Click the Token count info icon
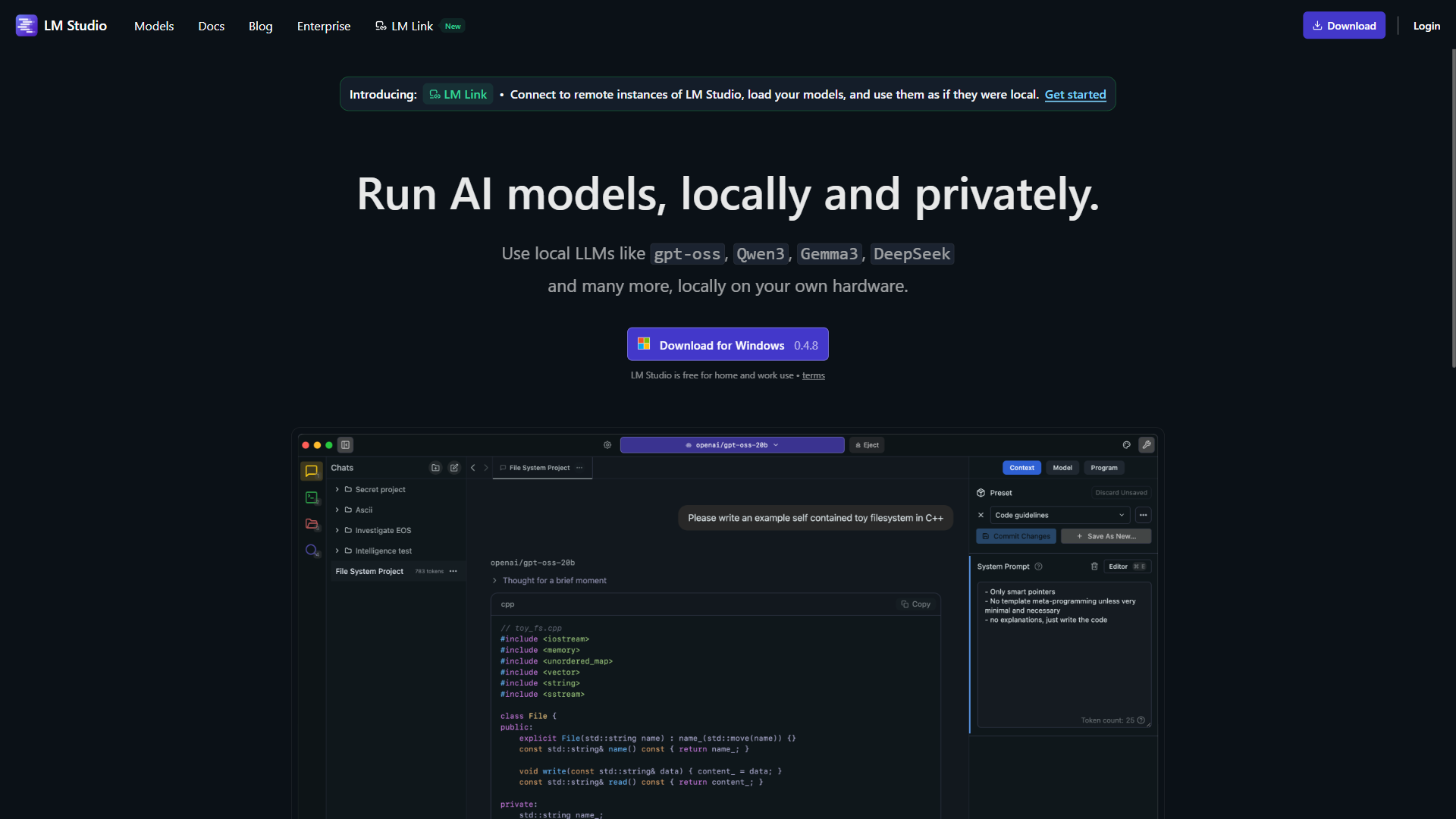Image resolution: width=1456 pixels, height=819 pixels. pos(1141,720)
